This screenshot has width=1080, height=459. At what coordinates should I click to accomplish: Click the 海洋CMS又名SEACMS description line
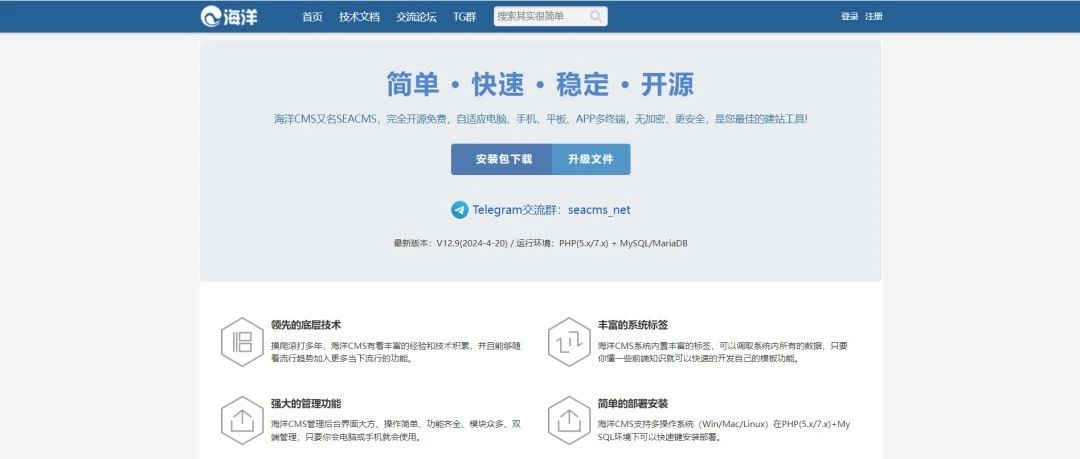click(x=541, y=119)
